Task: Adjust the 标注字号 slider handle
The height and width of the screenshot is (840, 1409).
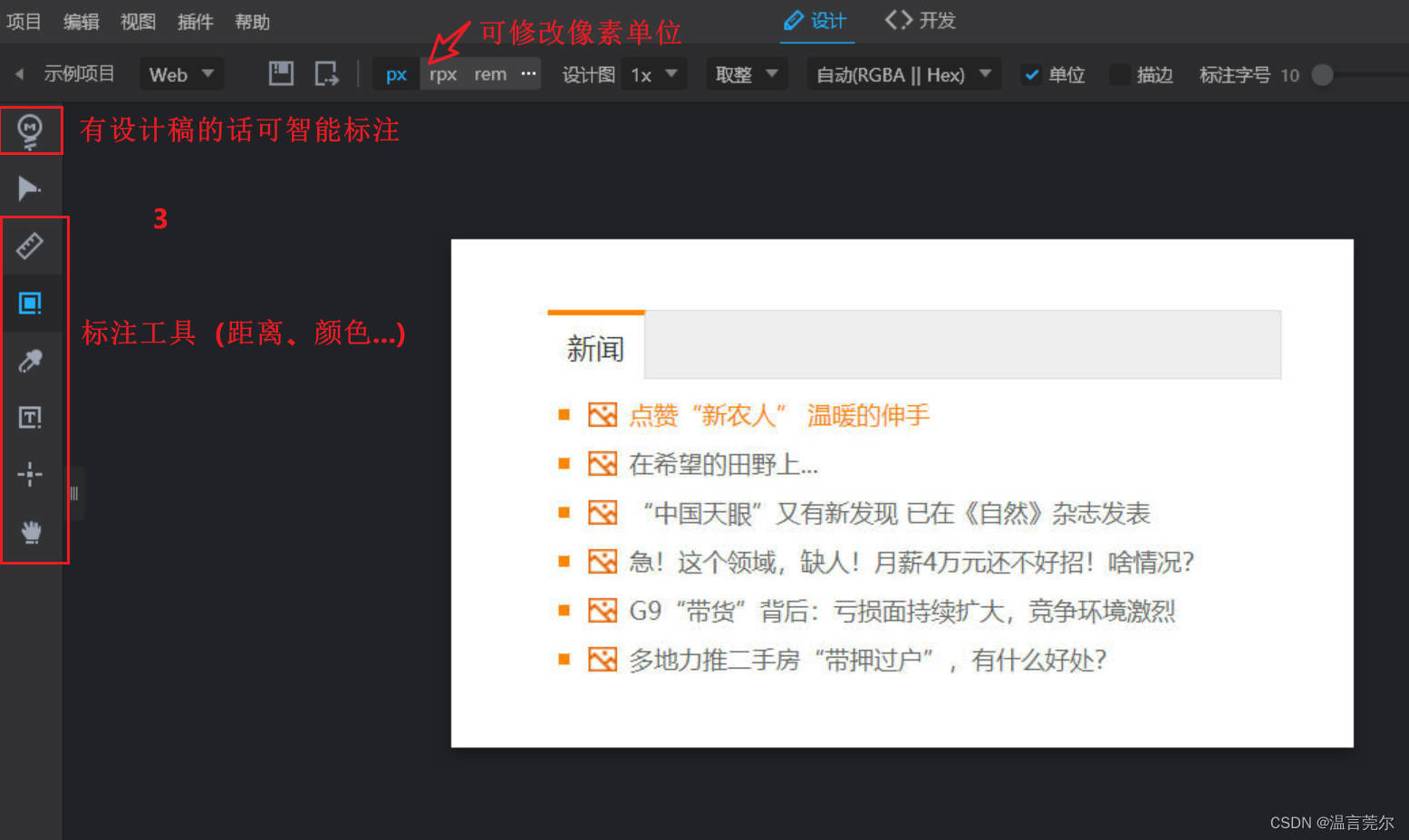Action: click(x=1322, y=75)
